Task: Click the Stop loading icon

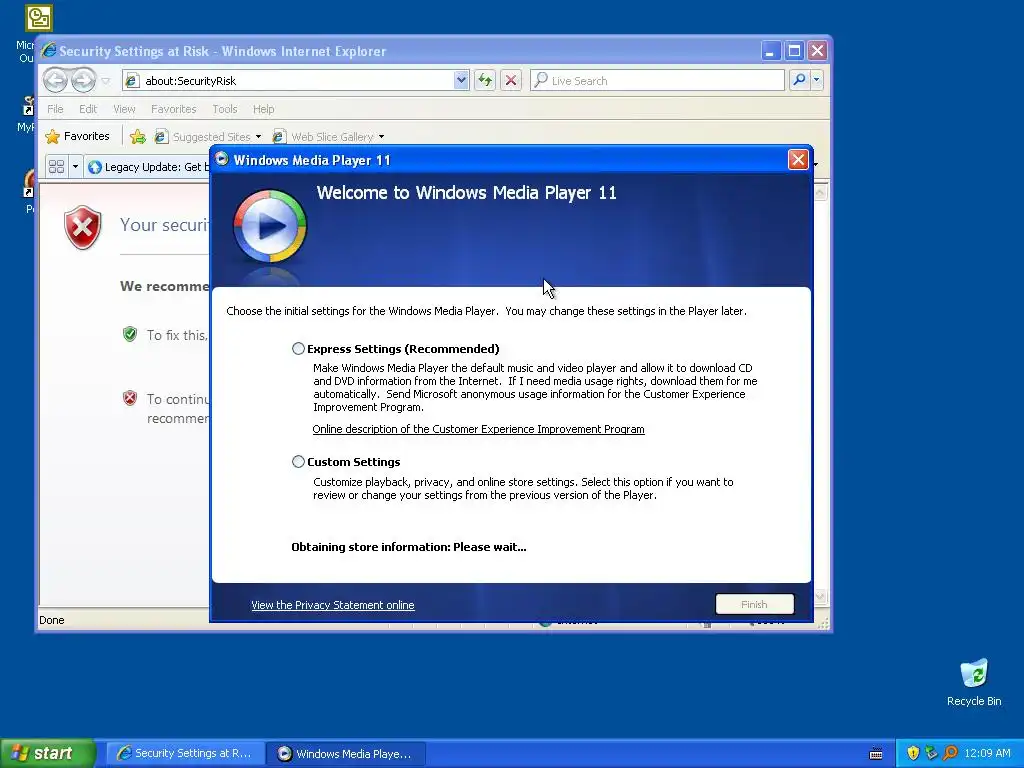Action: click(511, 80)
